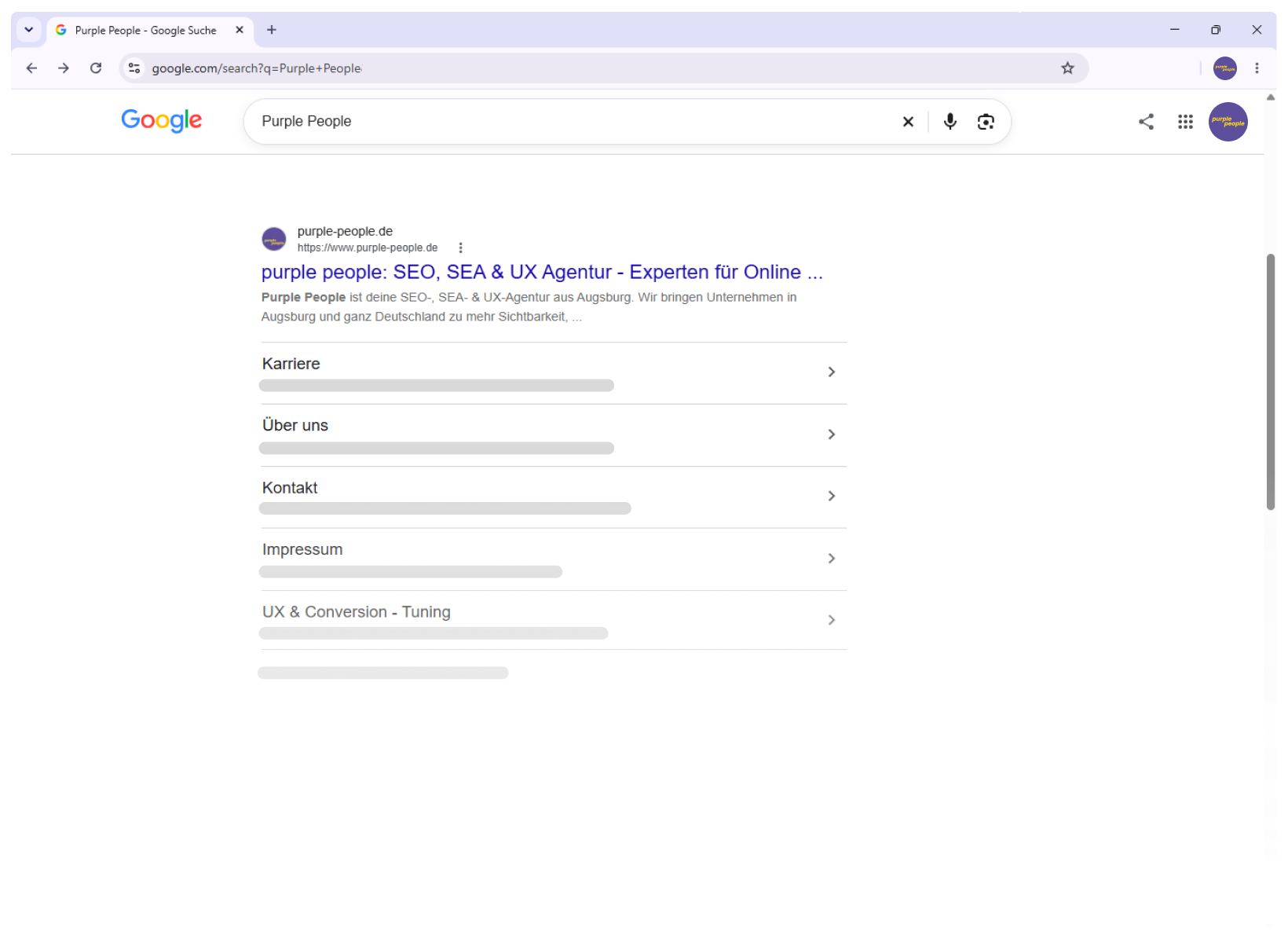Open the Chrome profile avatar in toolbar
This screenshot has width=1288, height=935.
1224,68
